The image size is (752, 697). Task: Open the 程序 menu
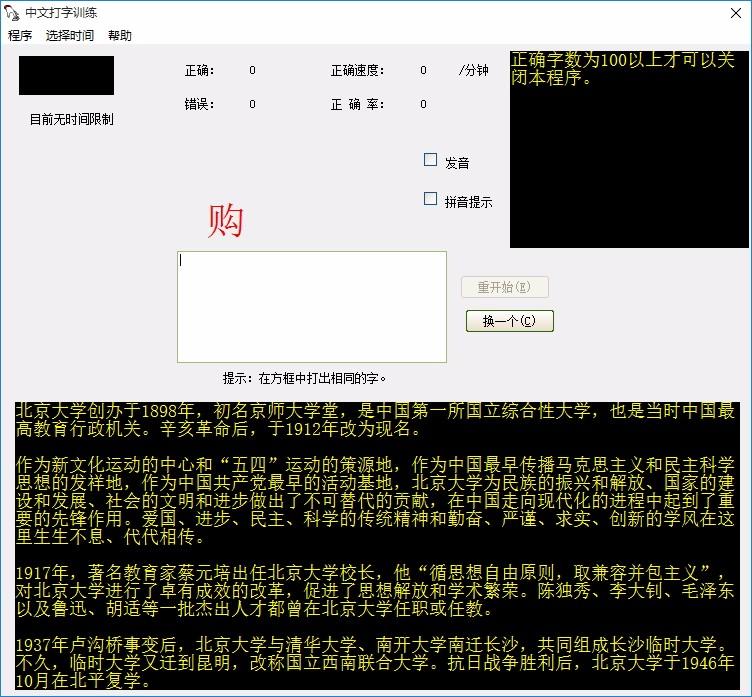(20, 36)
